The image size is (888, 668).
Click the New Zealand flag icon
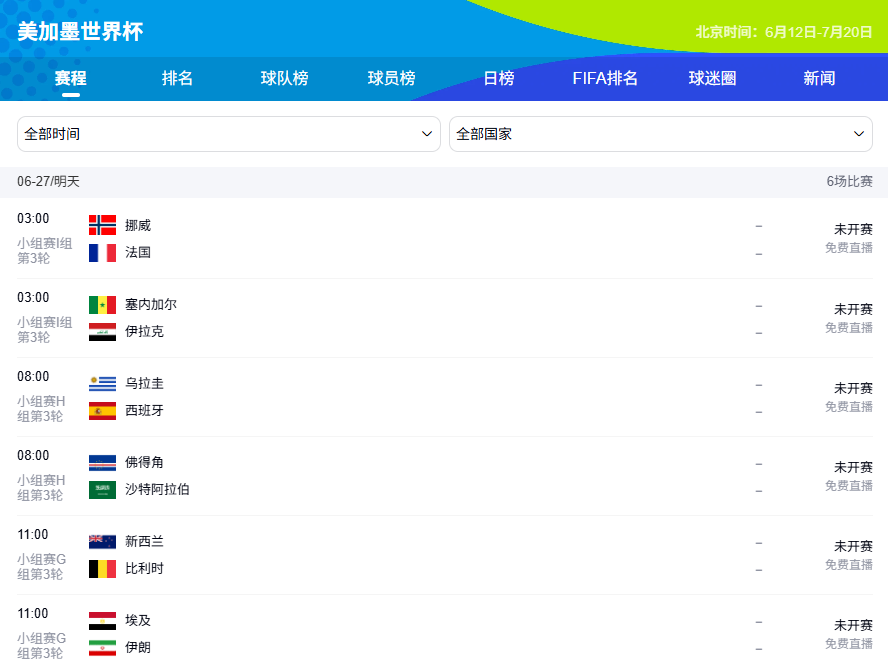tap(103, 542)
